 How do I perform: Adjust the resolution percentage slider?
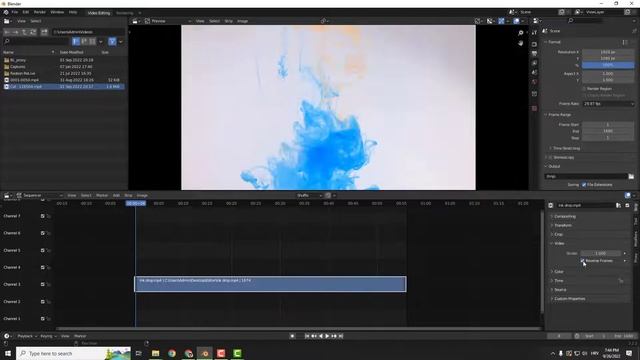point(608,65)
